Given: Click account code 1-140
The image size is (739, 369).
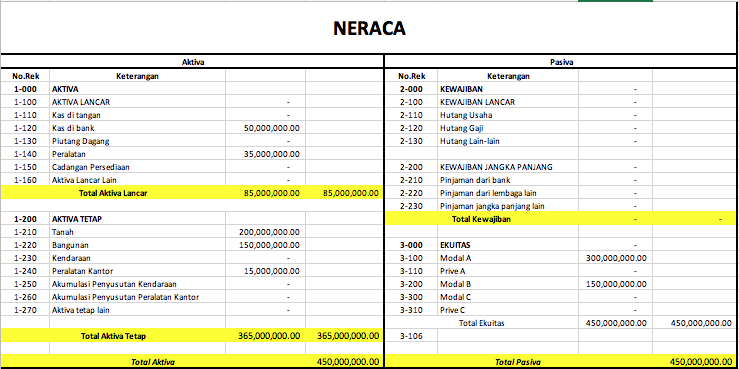Looking at the screenshot, I should [x=24, y=154].
